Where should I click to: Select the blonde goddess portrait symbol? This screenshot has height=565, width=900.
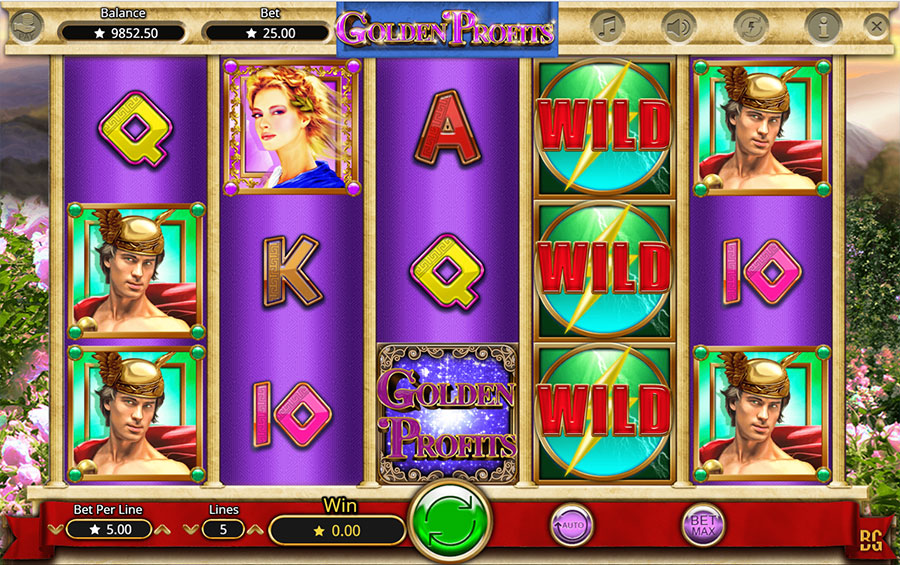[292, 127]
